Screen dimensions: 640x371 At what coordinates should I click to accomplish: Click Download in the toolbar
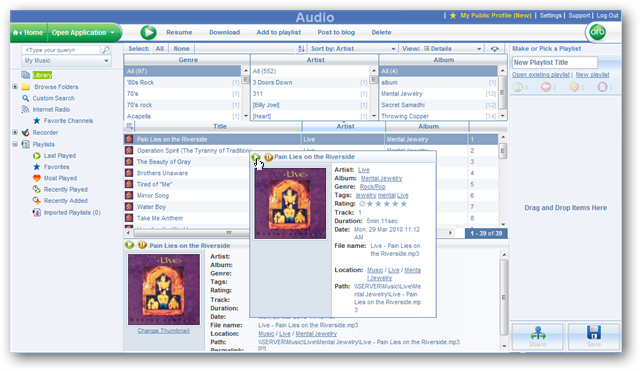[224, 32]
